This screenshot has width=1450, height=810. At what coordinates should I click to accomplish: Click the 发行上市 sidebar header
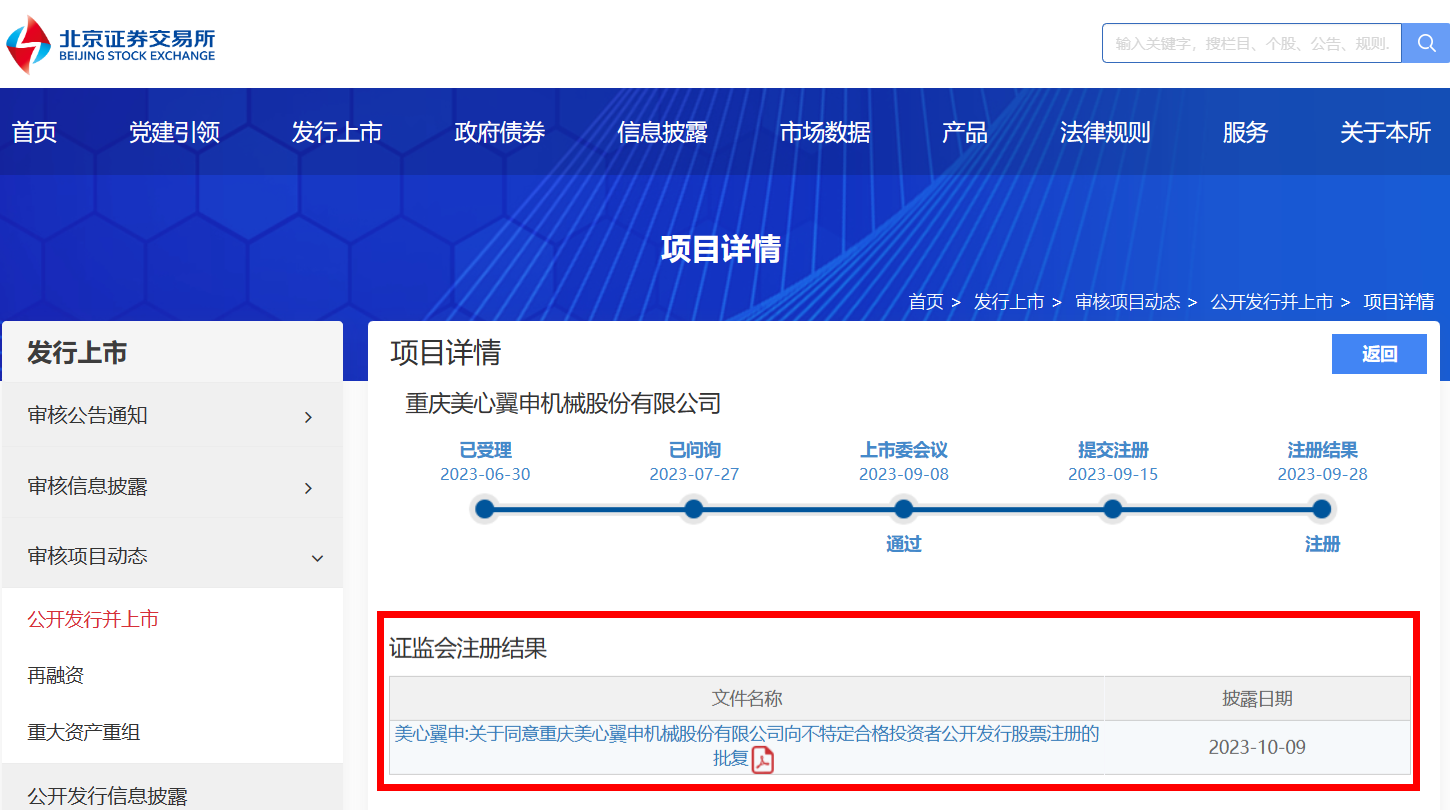click(x=77, y=352)
